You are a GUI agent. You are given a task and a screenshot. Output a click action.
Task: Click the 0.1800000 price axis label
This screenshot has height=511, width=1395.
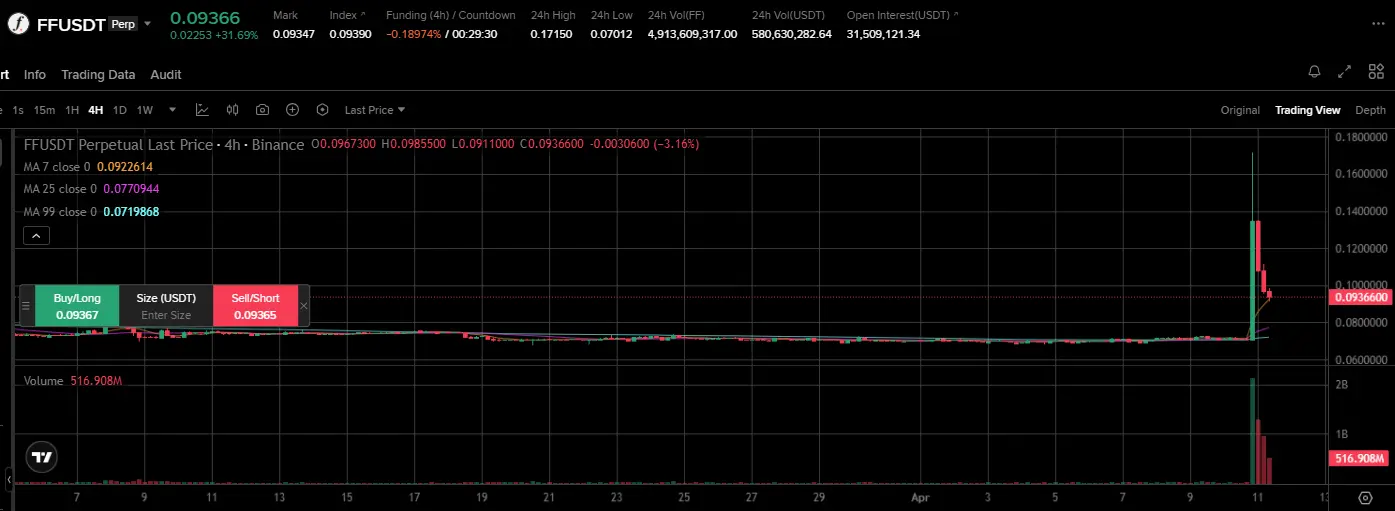(x=1361, y=137)
